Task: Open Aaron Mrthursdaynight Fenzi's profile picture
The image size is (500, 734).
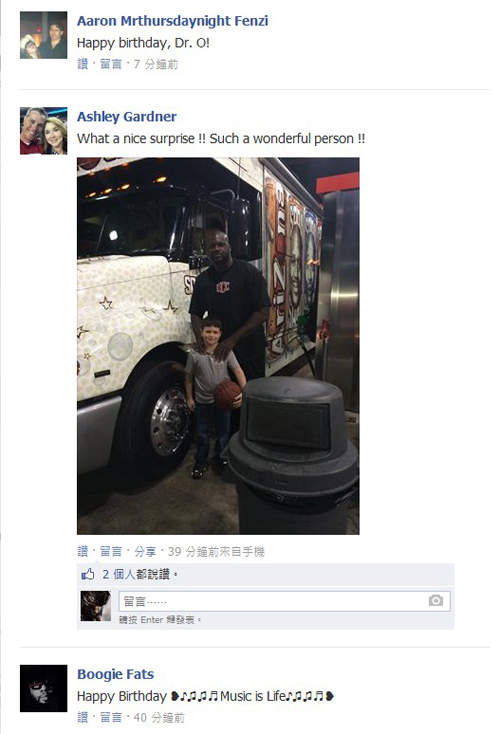Action: (x=44, y=35)
